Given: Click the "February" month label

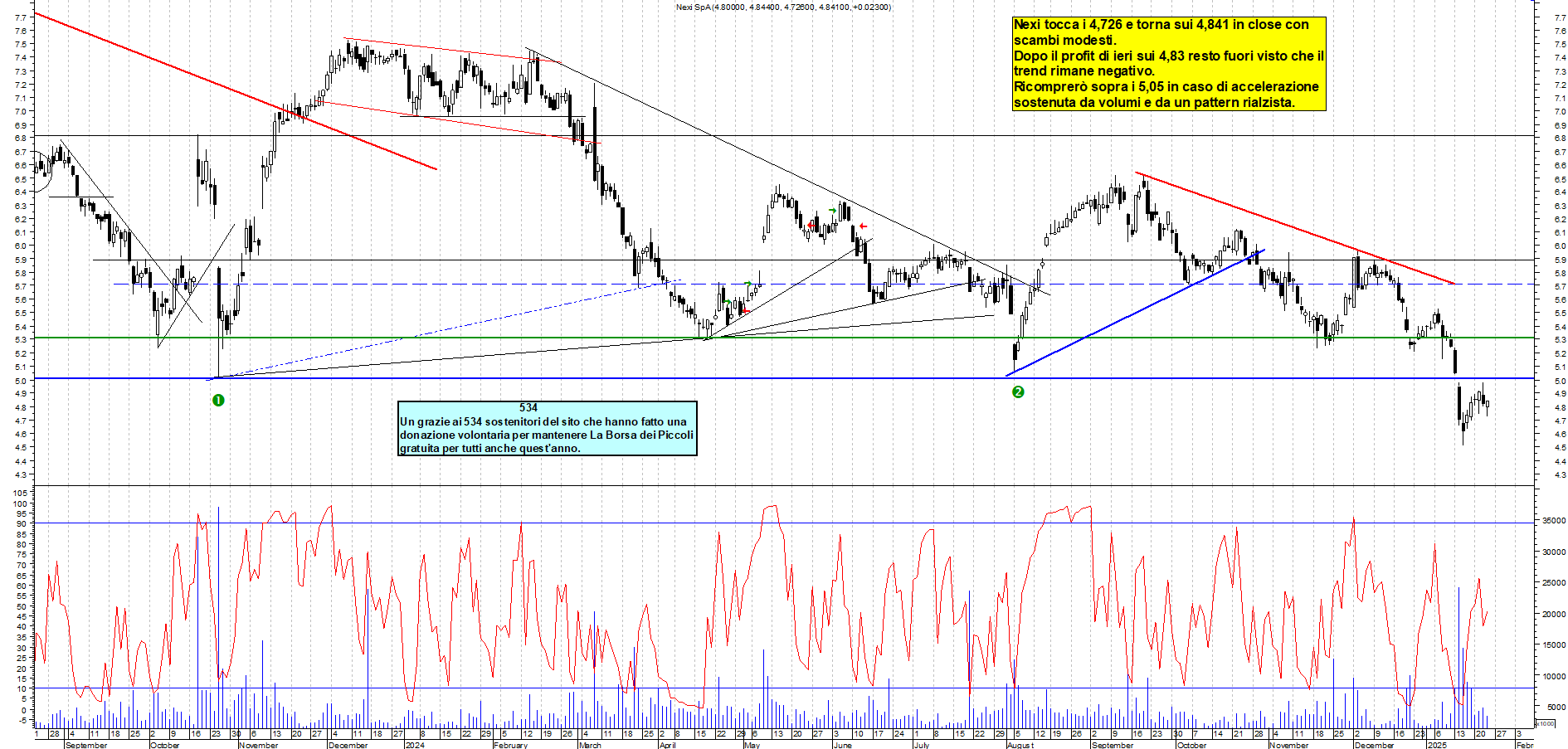Looking at the screenshot, I should point(510,745).
